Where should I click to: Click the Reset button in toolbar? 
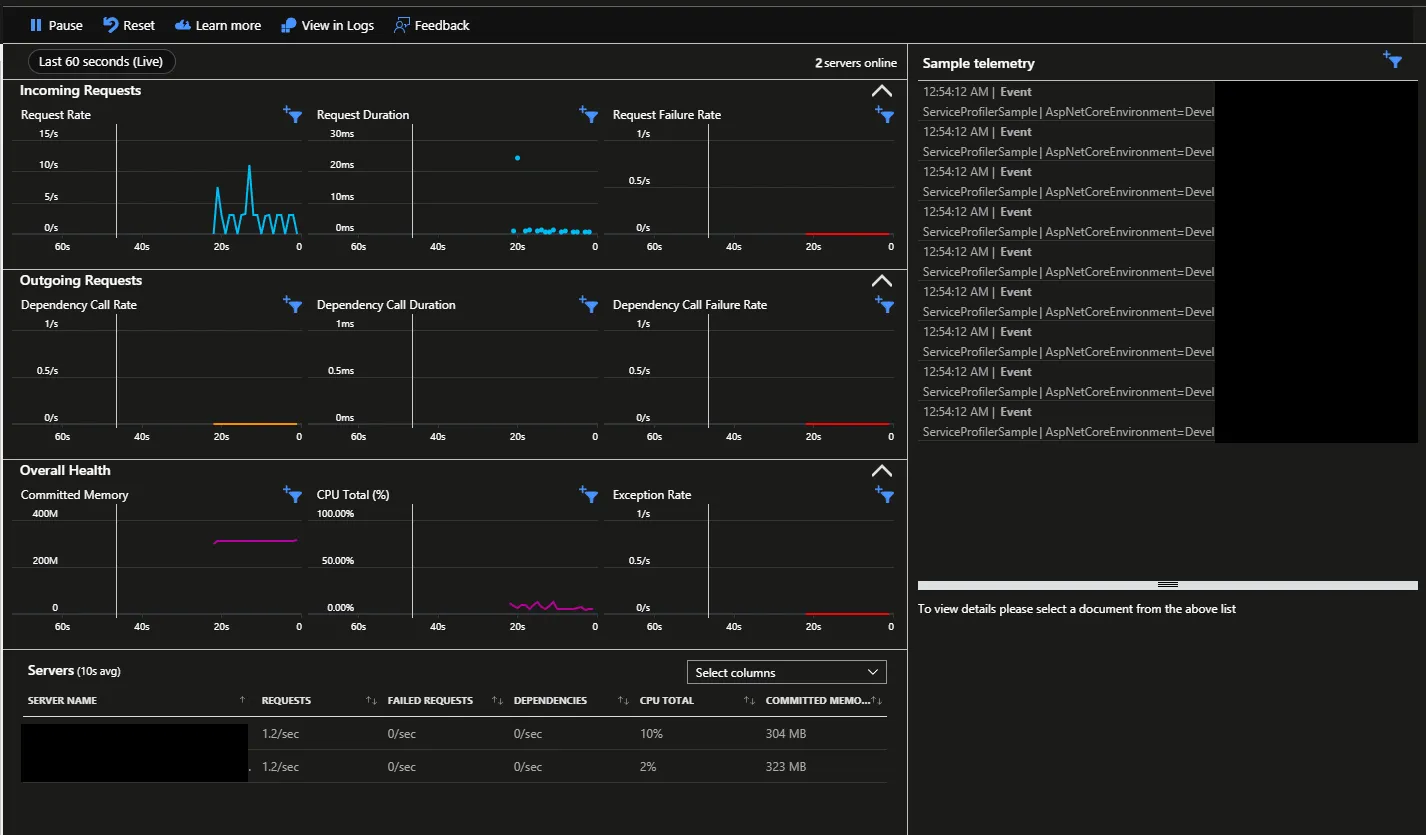click(x=129, y=25)
